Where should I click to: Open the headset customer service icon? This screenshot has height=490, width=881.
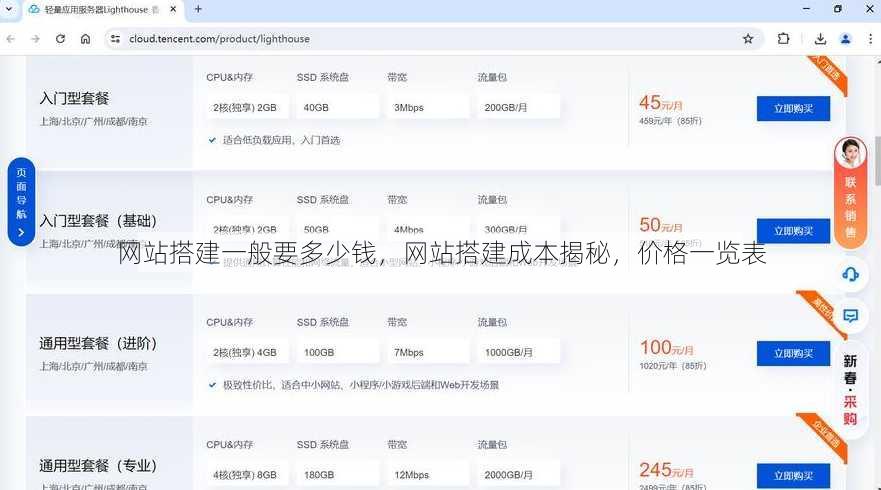click(x=851, y=274)
